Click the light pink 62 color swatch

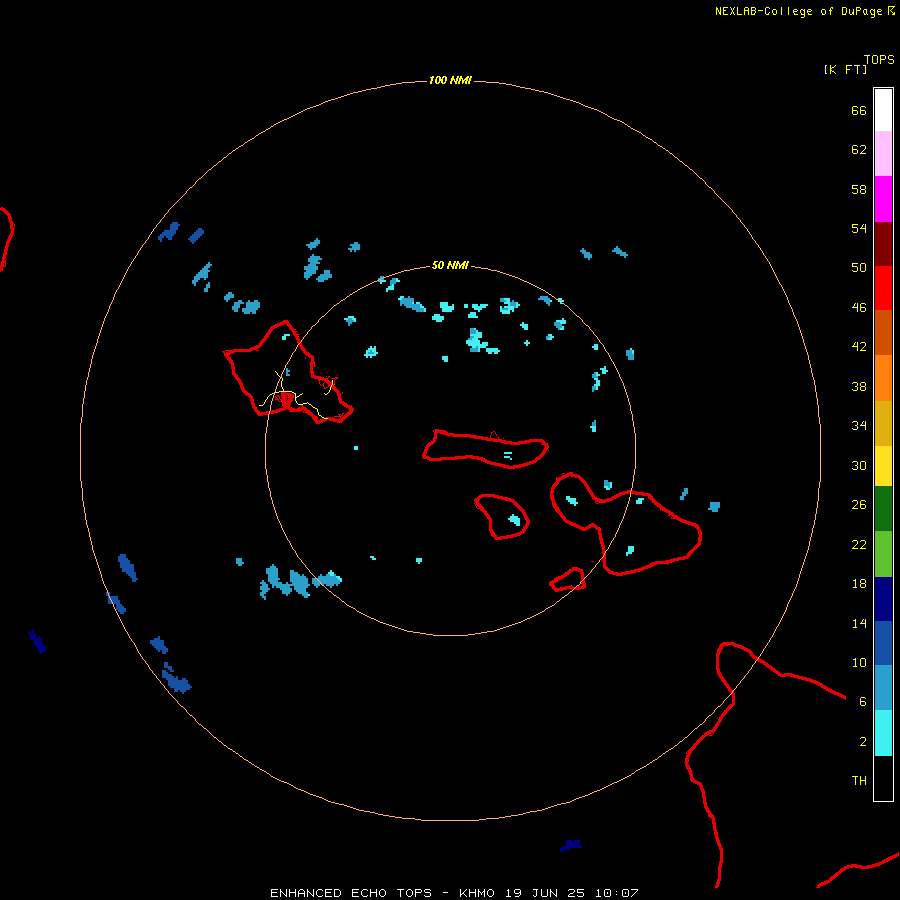pyautogui.click(x=883, y=153)
